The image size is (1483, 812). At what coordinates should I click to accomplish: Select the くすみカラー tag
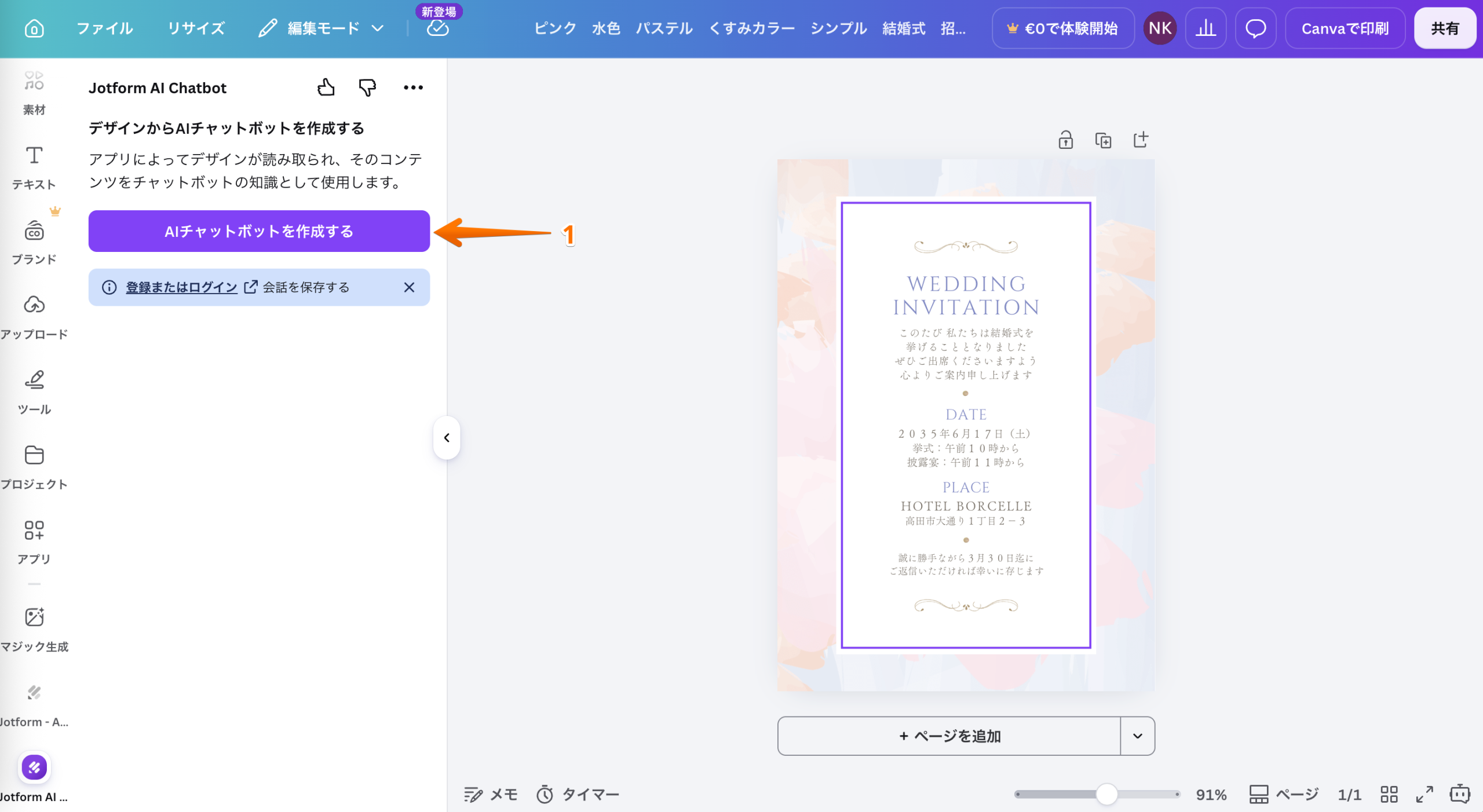(x=751, y=28)
